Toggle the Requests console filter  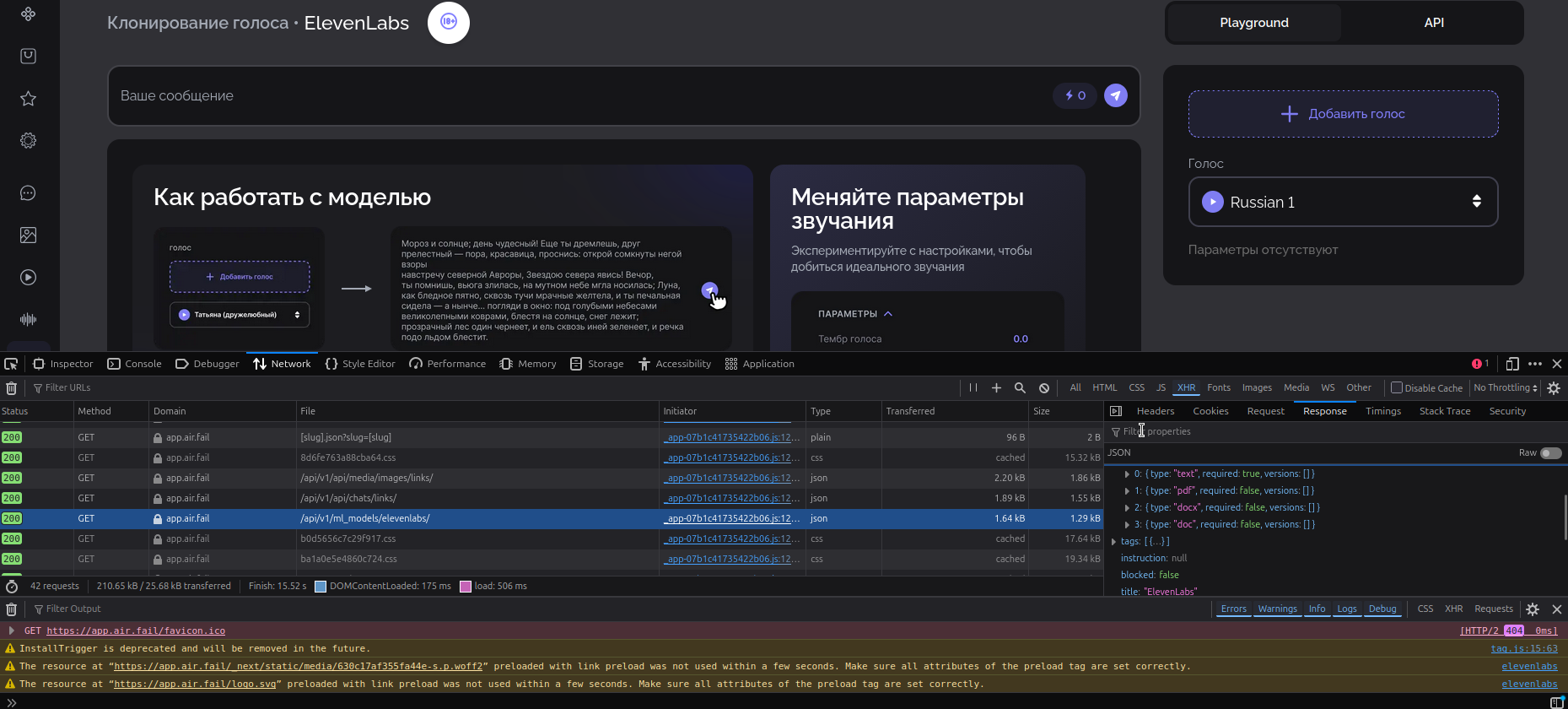pos(1494,609)
